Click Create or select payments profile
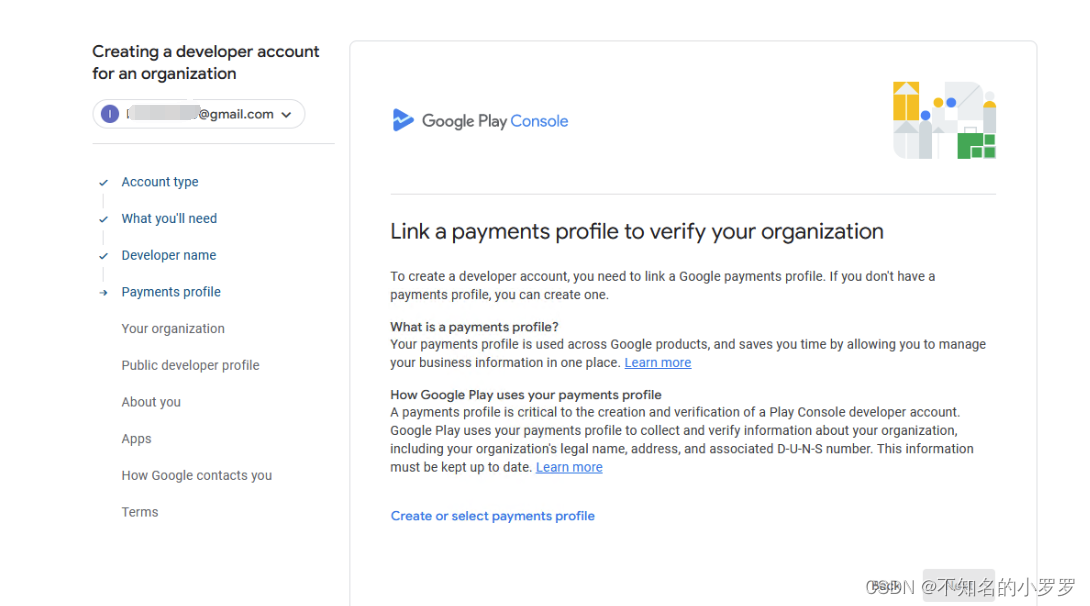The image size is (1090, 606). [x=493, y=516]
